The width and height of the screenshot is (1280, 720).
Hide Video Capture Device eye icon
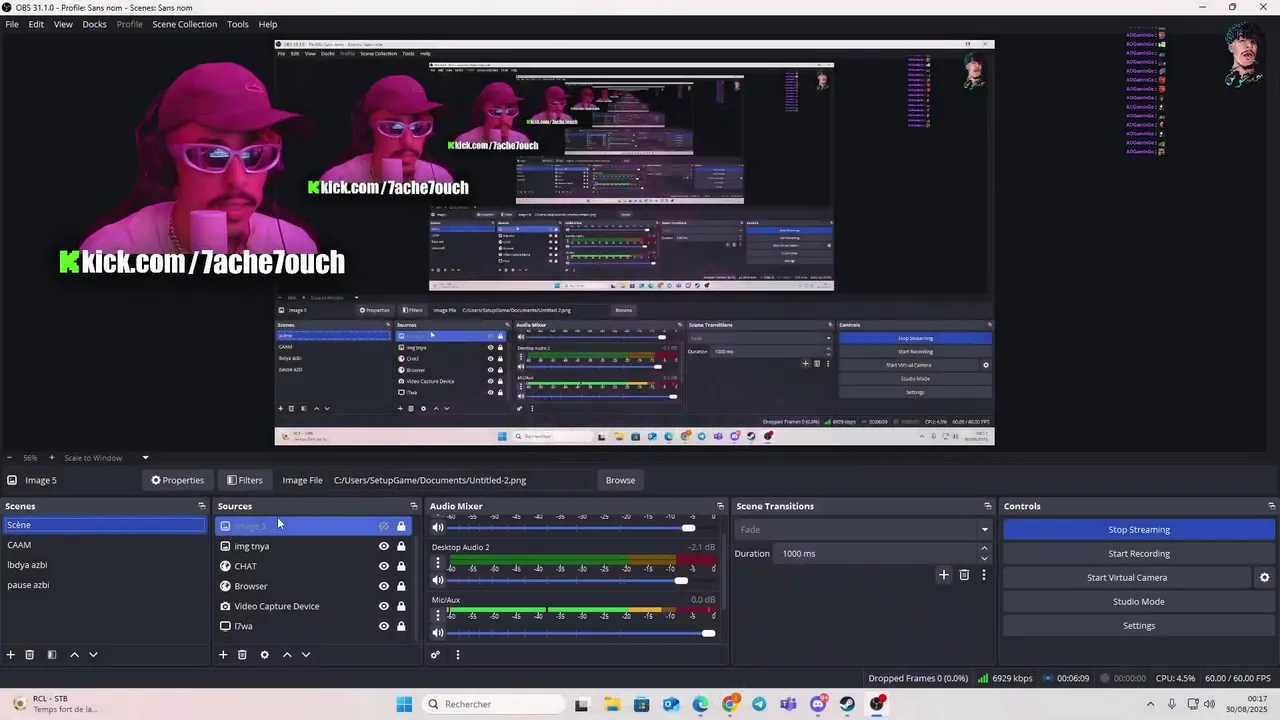tap(383, 606)
